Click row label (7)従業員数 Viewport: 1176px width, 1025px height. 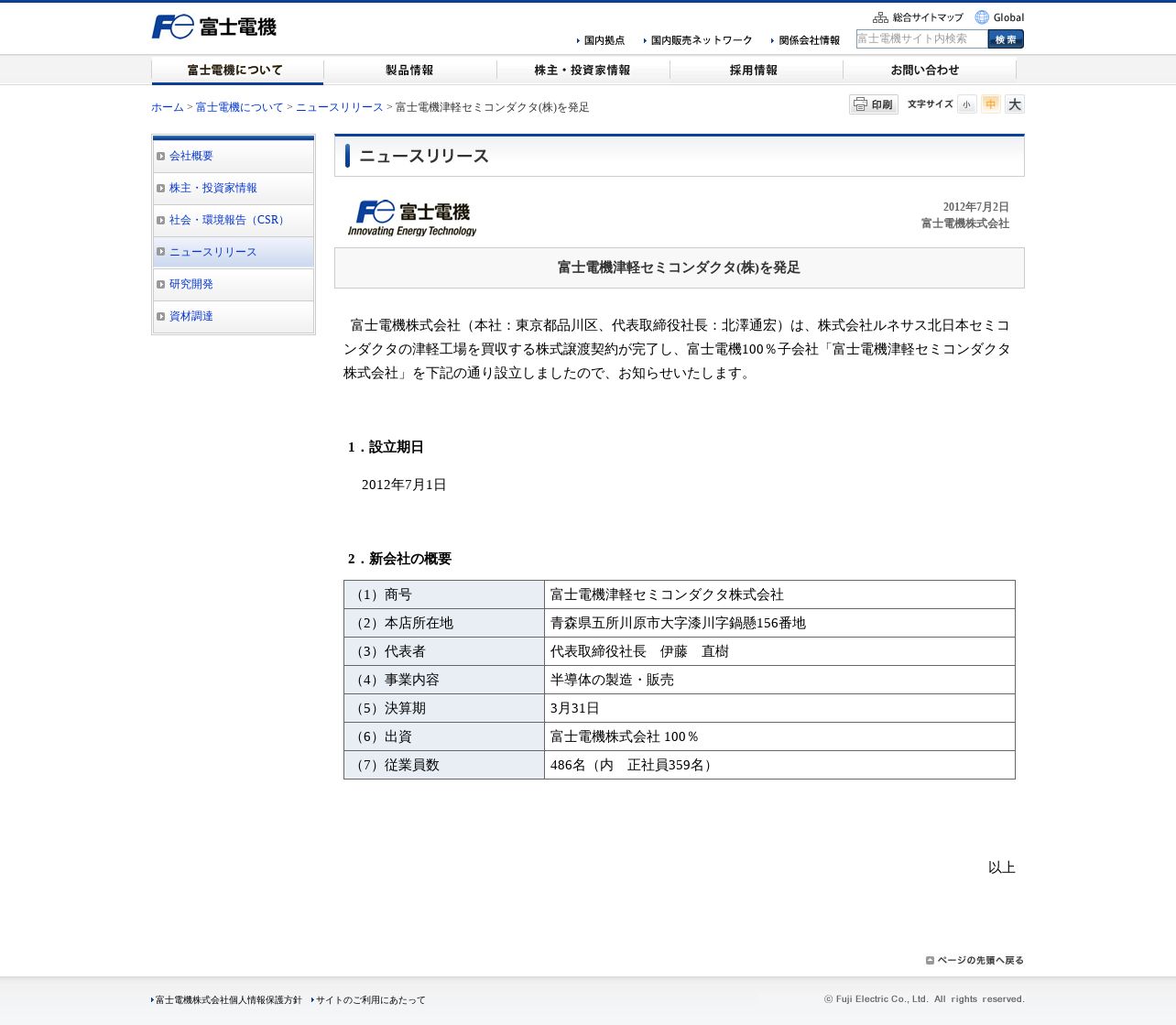point(444,765)
